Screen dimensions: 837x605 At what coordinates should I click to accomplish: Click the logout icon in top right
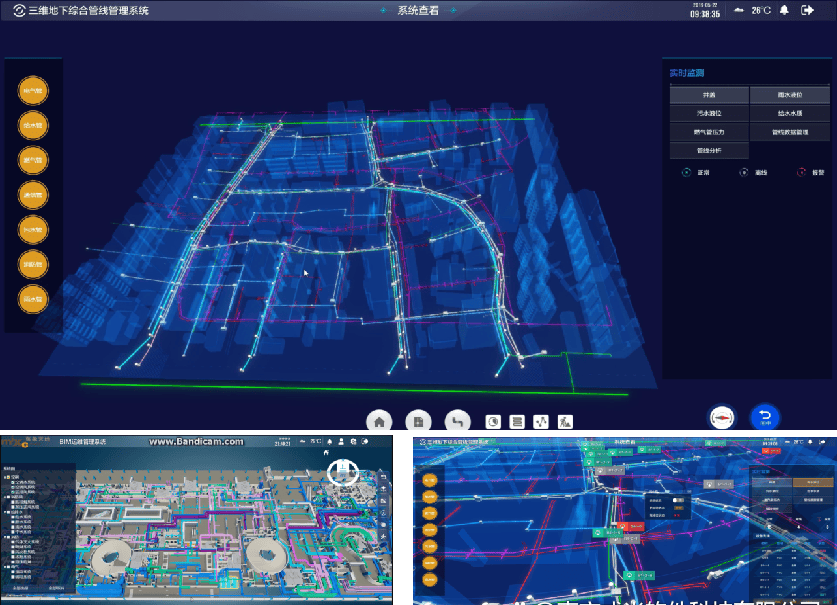[807, 10]
